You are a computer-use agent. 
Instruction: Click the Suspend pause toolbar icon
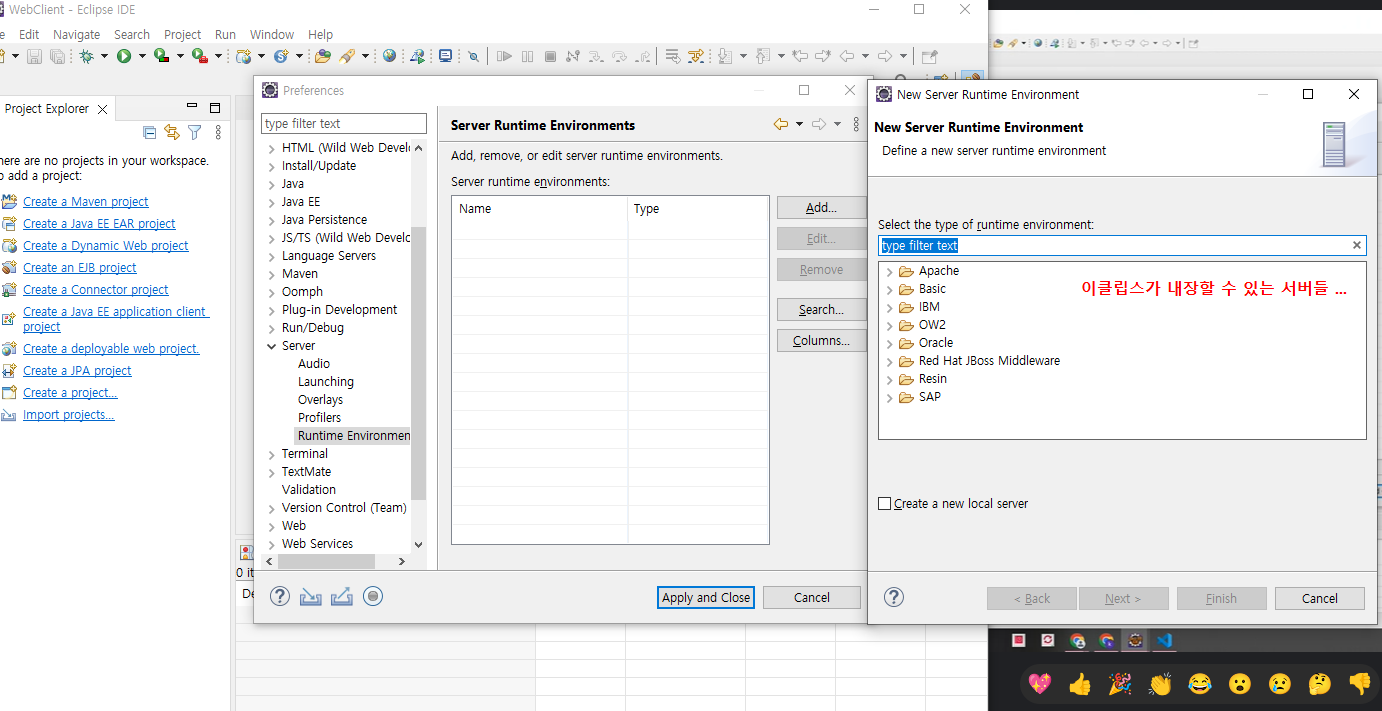pyautogui.click(x=527, y=57)
